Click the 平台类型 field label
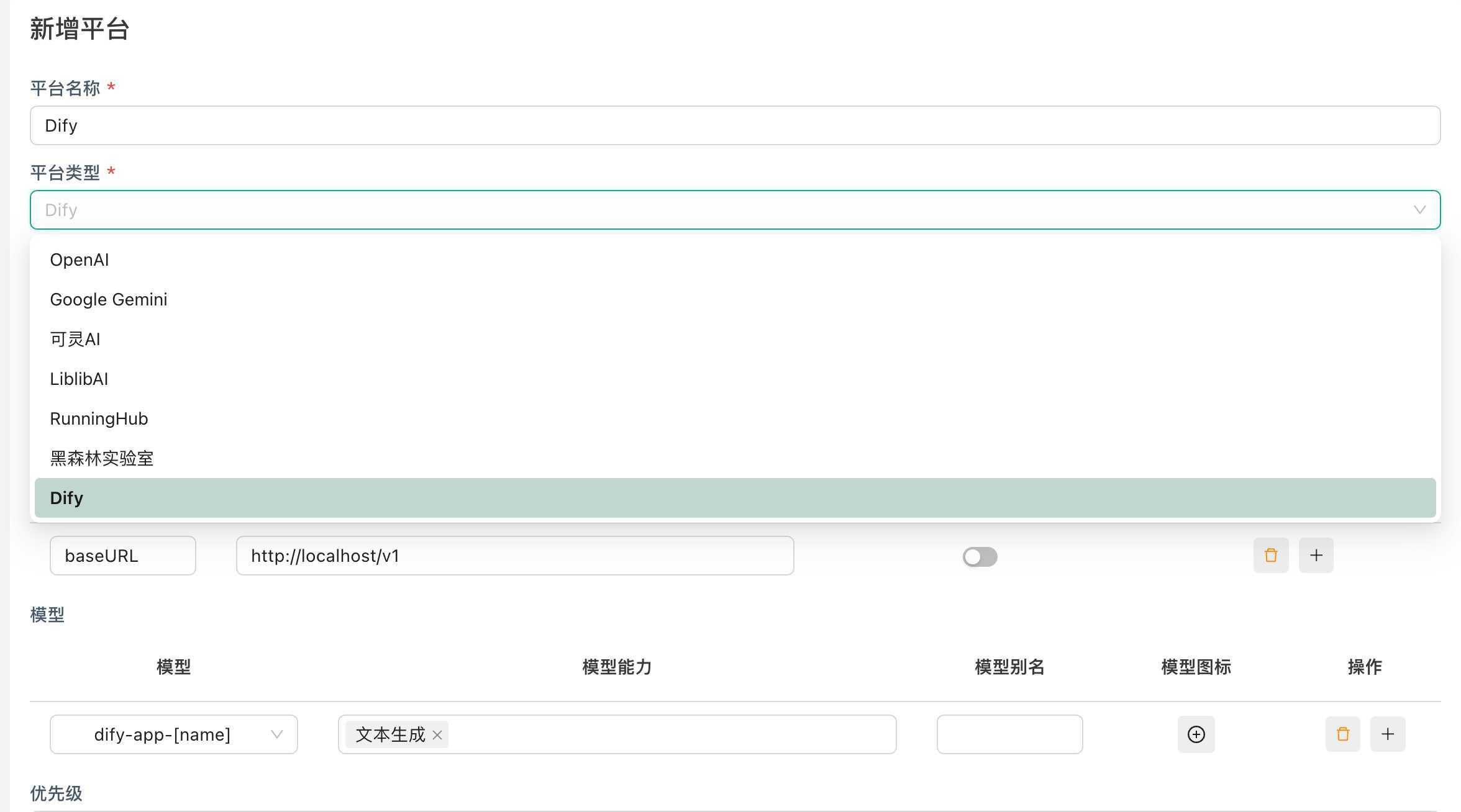The height and width of the screenshot is (812, 1461). (x=65, y=173)
